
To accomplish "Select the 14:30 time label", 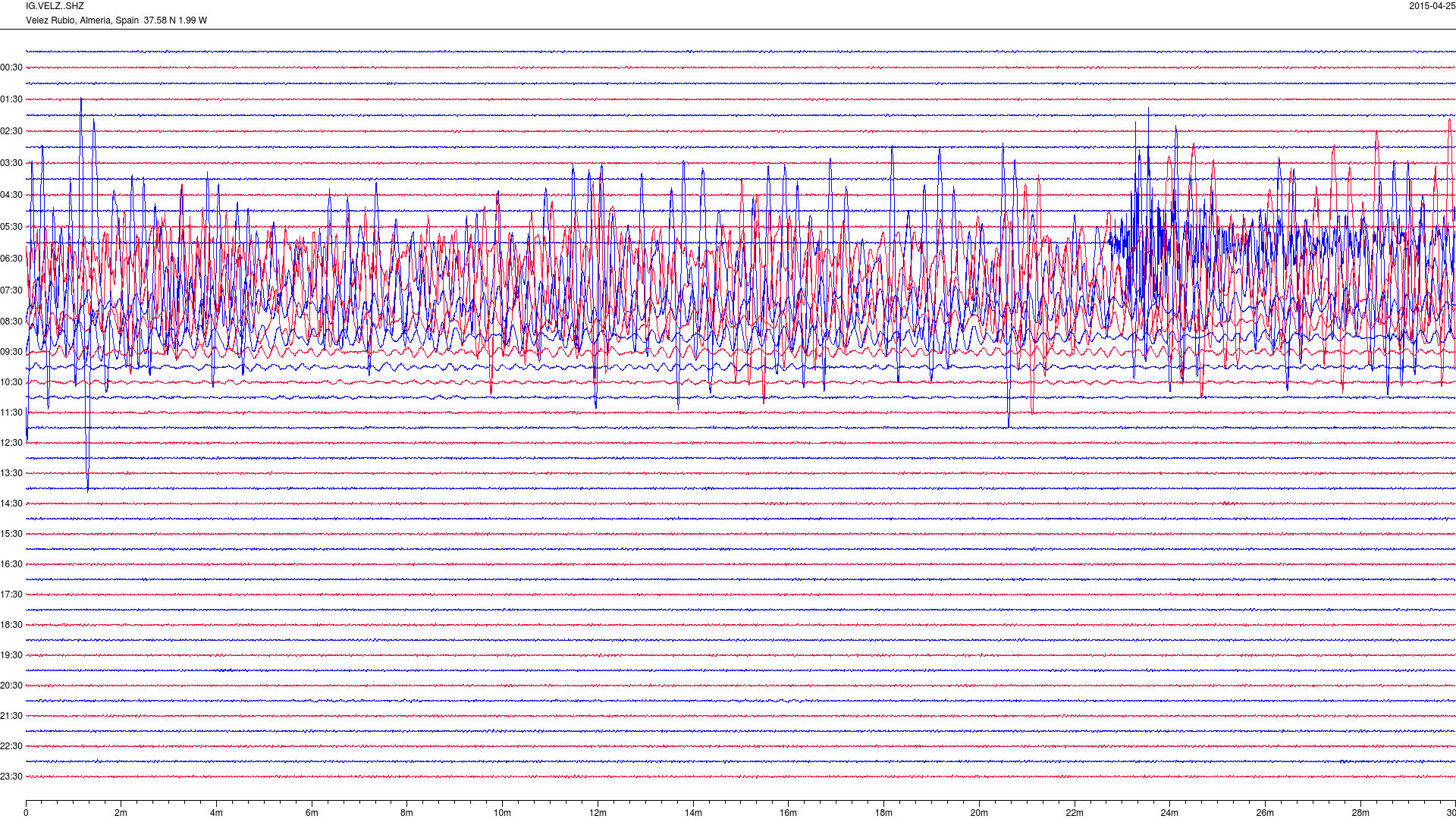I will 11,504.
